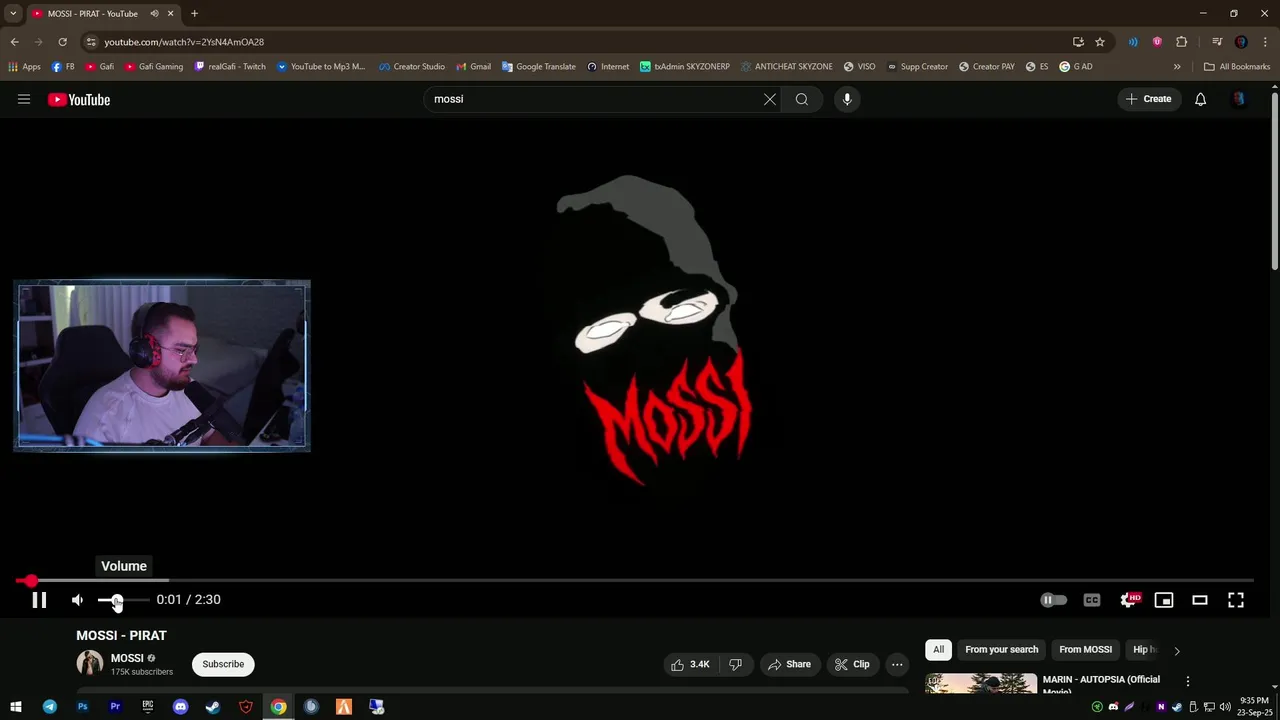
Task: Select the All filter chip
Action: (938, 650)
